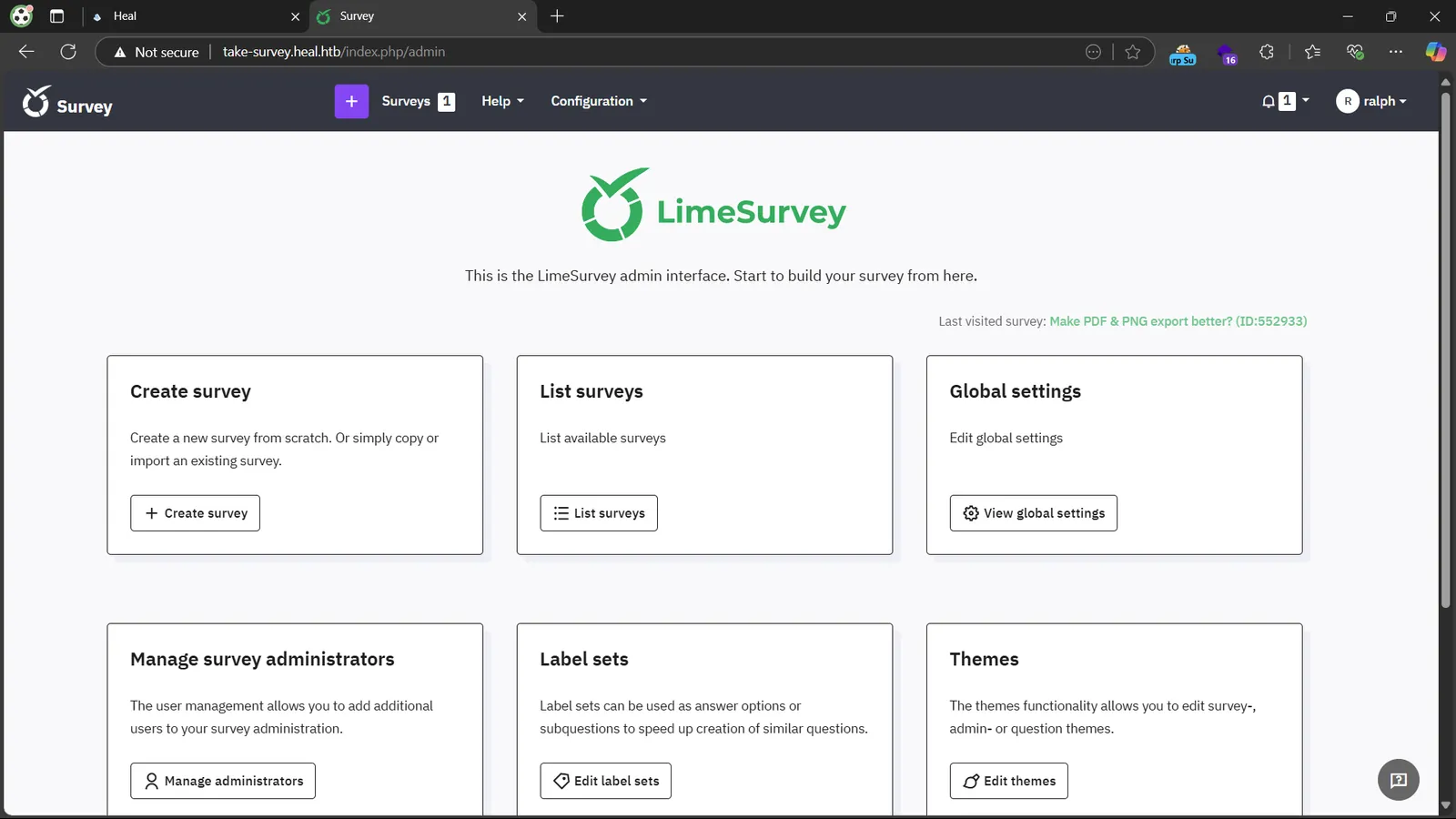Go back with the browser back arrow
This screenshot has width=1456, height=819.
coord(26,52)
